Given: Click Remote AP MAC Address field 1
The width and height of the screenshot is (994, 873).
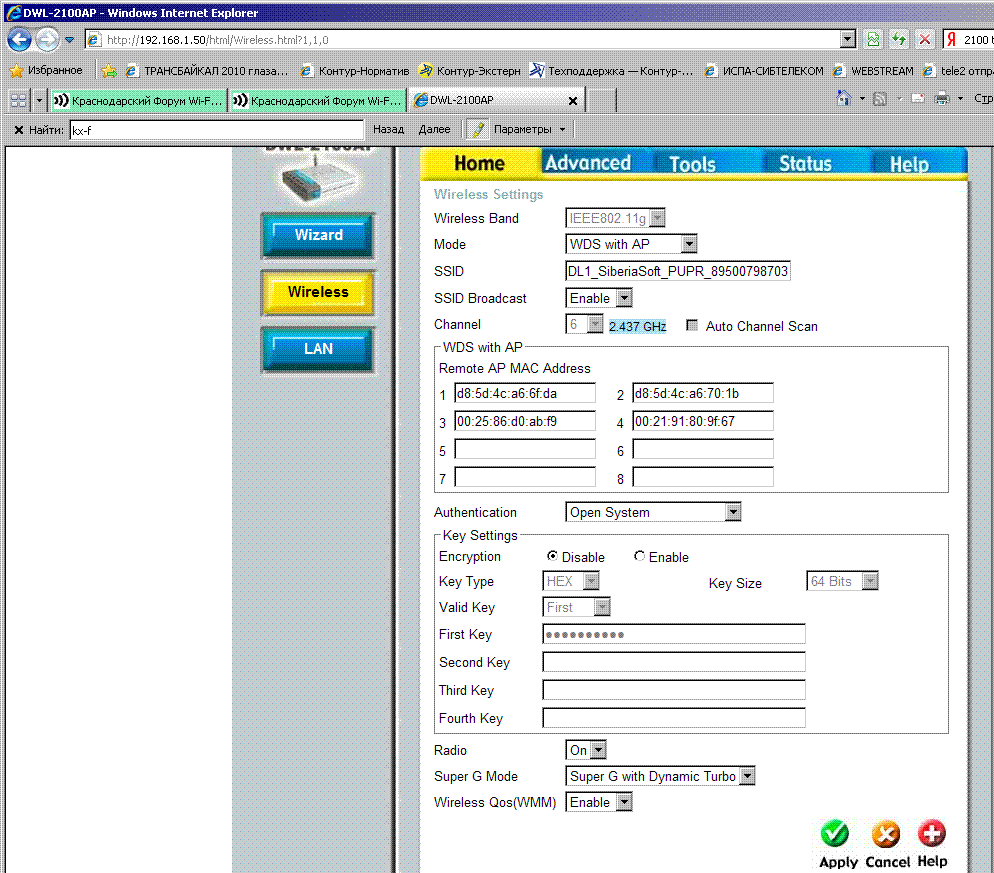Looking at the screenshot, I should point(525,393).
